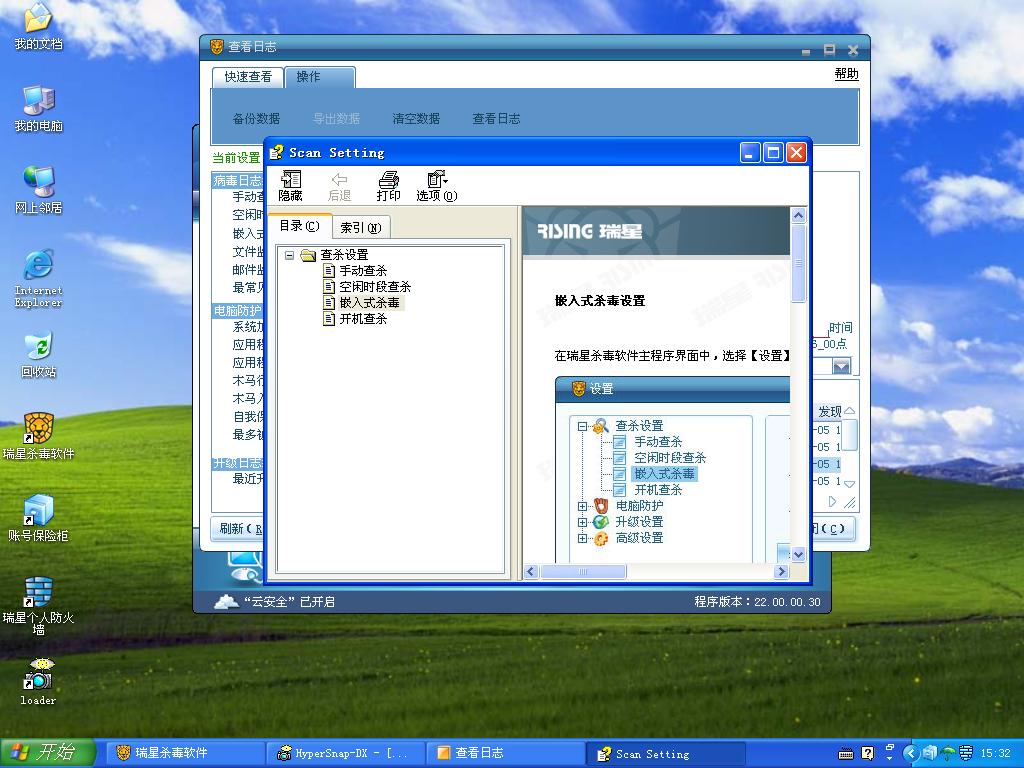Click the 开始 (Start) button

(x=48, y=753)
